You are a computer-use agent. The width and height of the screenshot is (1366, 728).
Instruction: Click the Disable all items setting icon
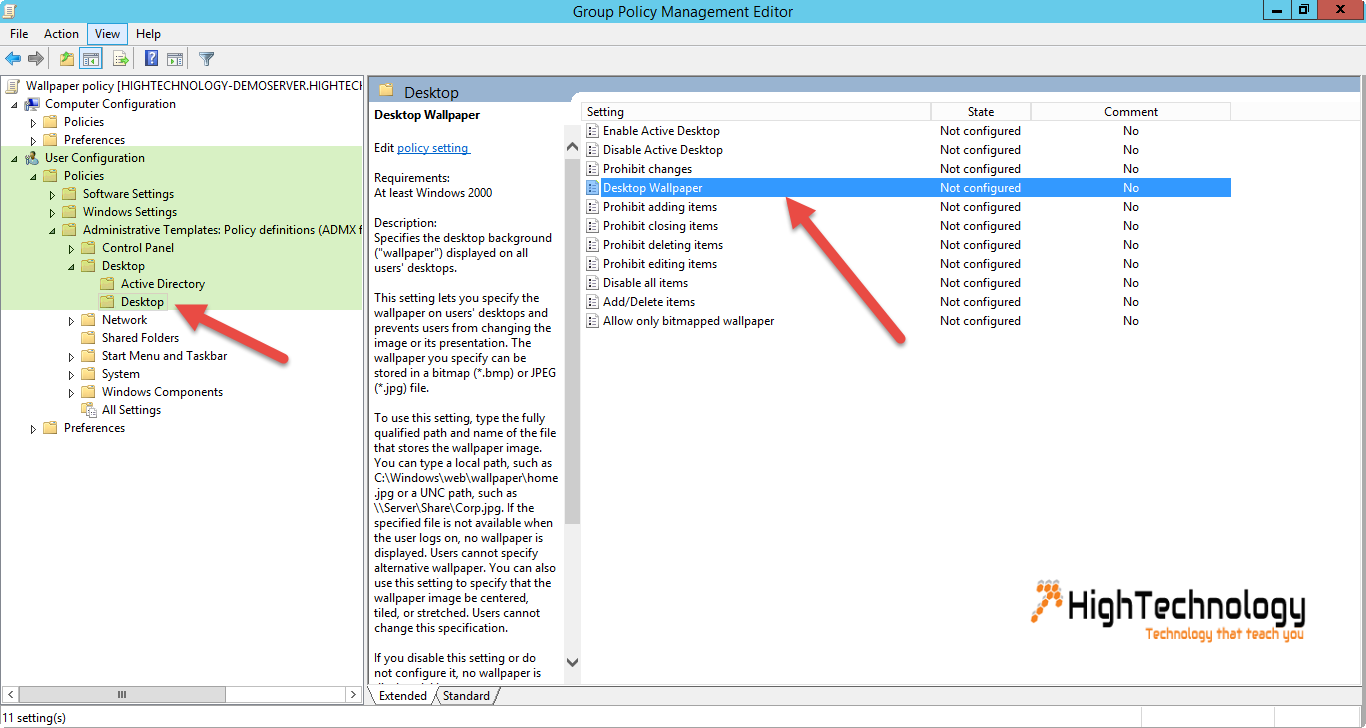coord(593,283)
